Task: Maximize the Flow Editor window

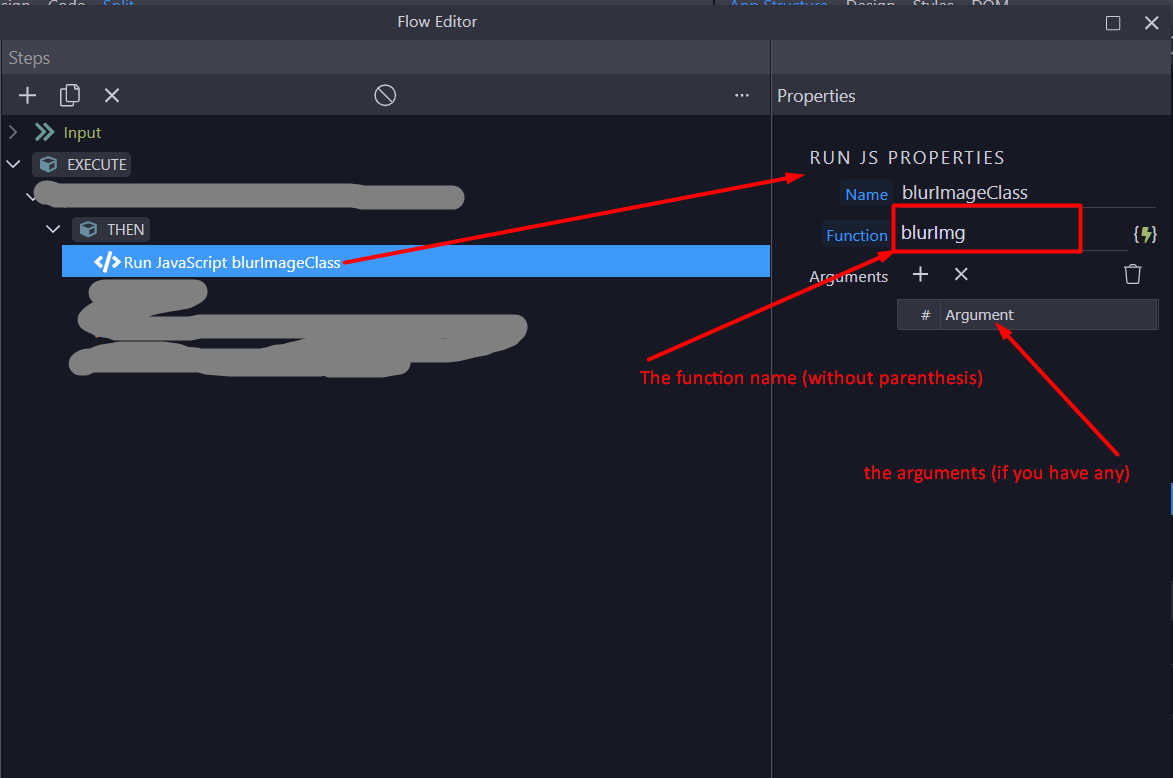Action: point(1113,22)
